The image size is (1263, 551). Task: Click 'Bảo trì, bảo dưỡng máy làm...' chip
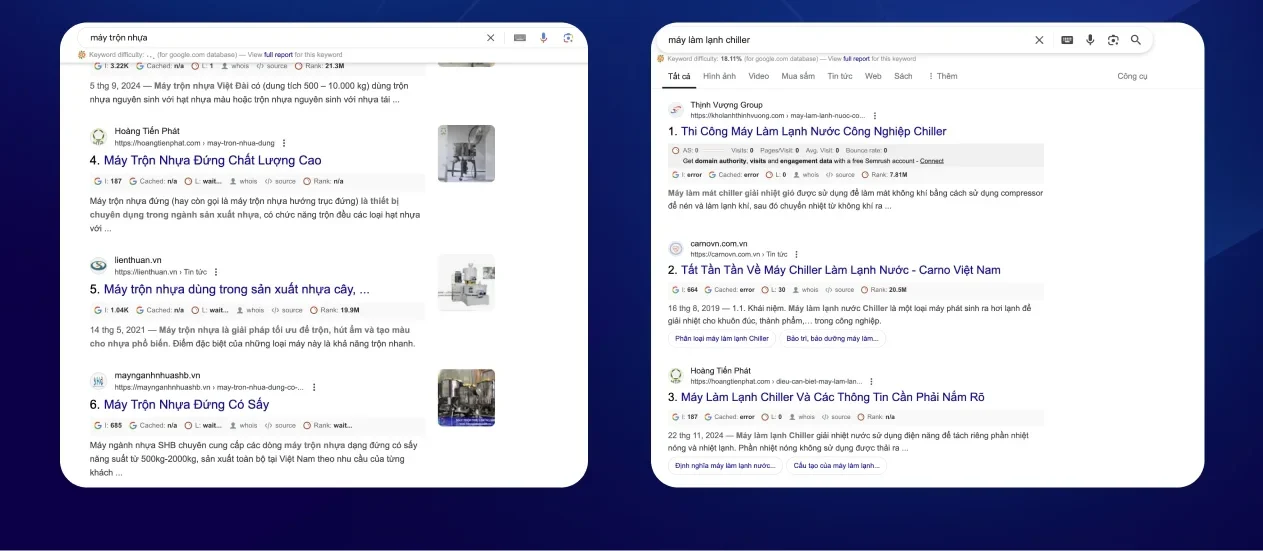(832, 338)
